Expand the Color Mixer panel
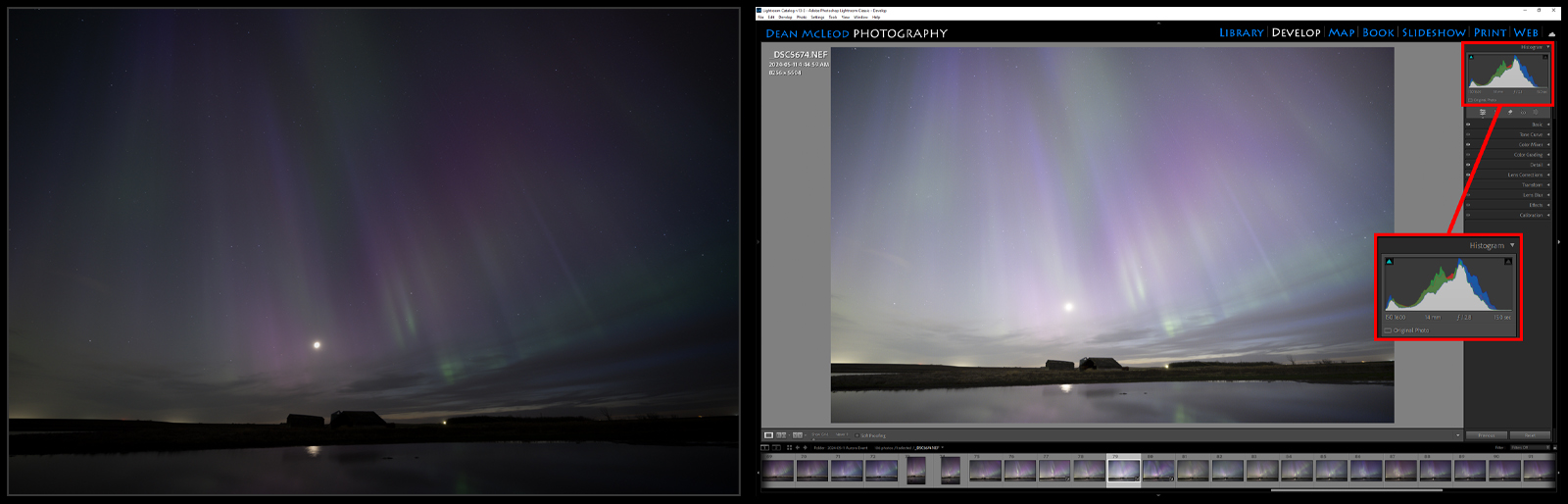Viewport: 1568px width, 504px height. [x=1548, y=144]
